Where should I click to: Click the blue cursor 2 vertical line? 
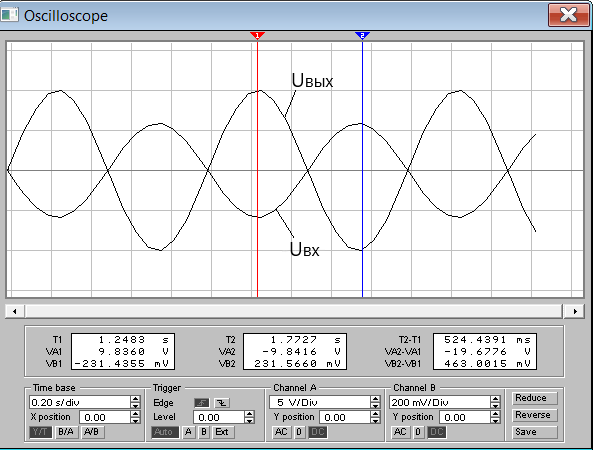362,169
